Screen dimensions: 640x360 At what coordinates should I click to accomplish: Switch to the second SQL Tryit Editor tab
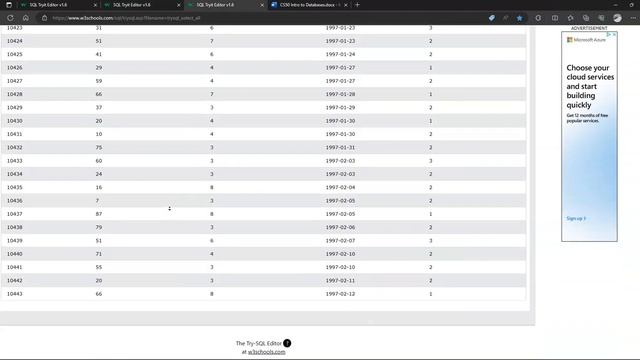tap(142, 5)
